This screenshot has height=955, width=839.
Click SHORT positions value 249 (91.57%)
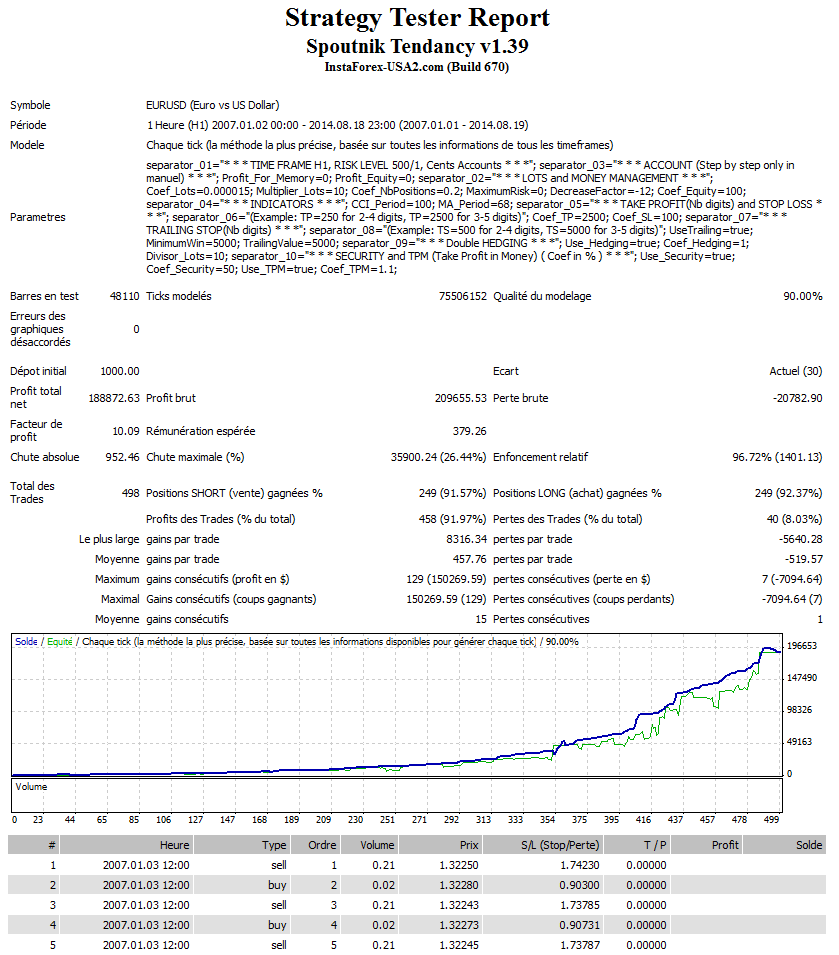click(452, 493)
